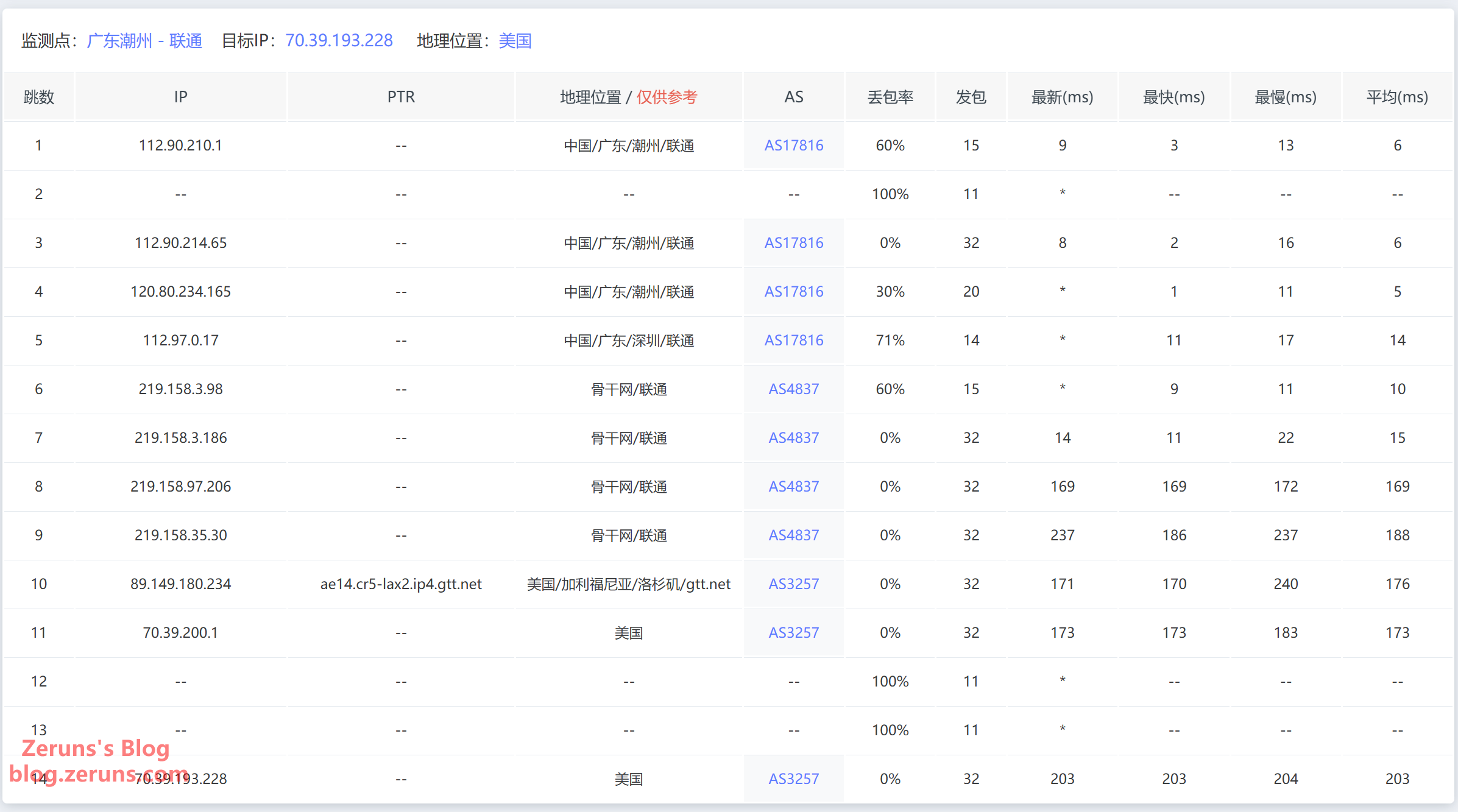Click the 美国 location link in header
1458x812 pixels.
click(x=515, y=41)
